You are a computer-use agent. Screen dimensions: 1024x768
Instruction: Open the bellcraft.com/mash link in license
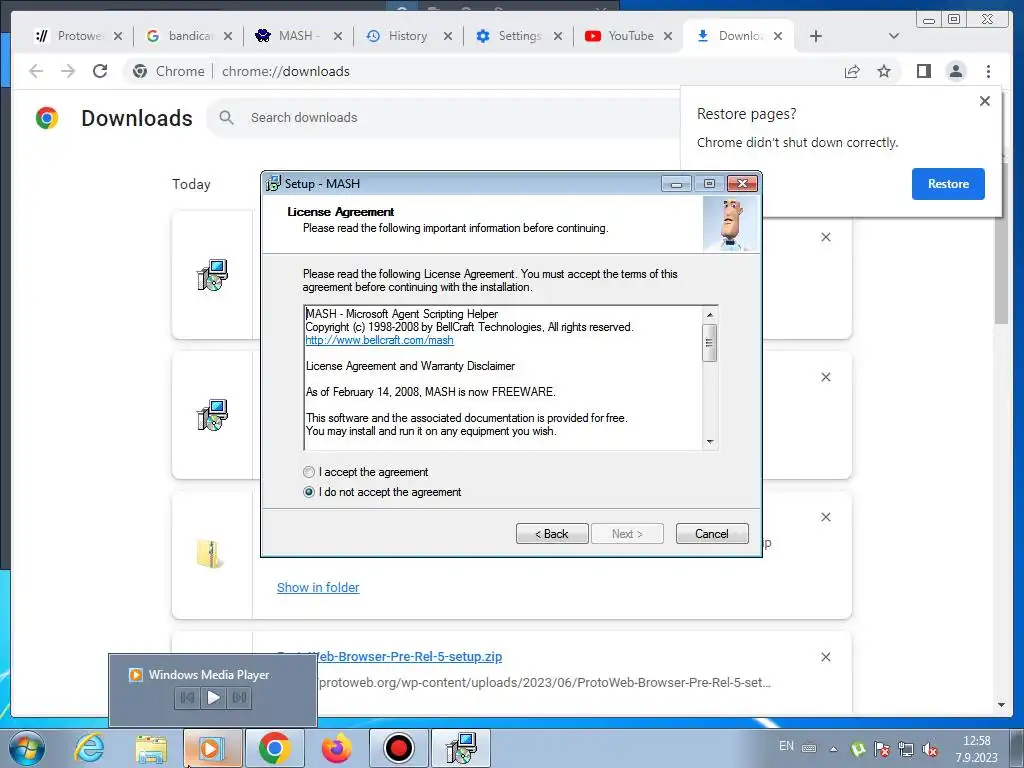click(x=379, y=340)
